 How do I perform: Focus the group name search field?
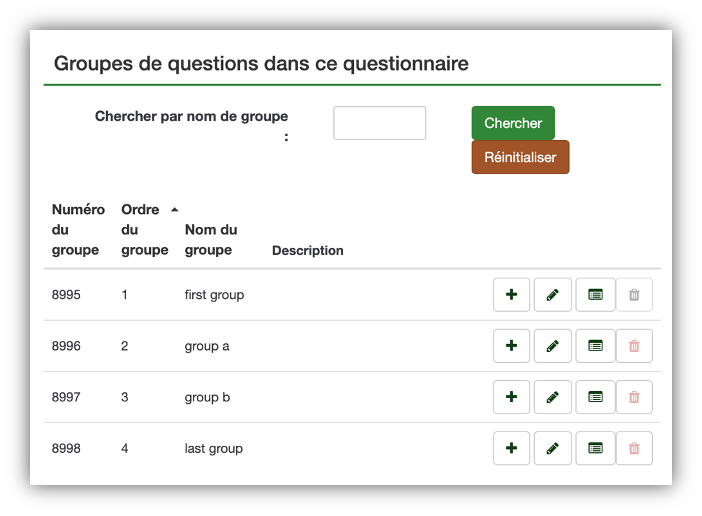(380, 123)
